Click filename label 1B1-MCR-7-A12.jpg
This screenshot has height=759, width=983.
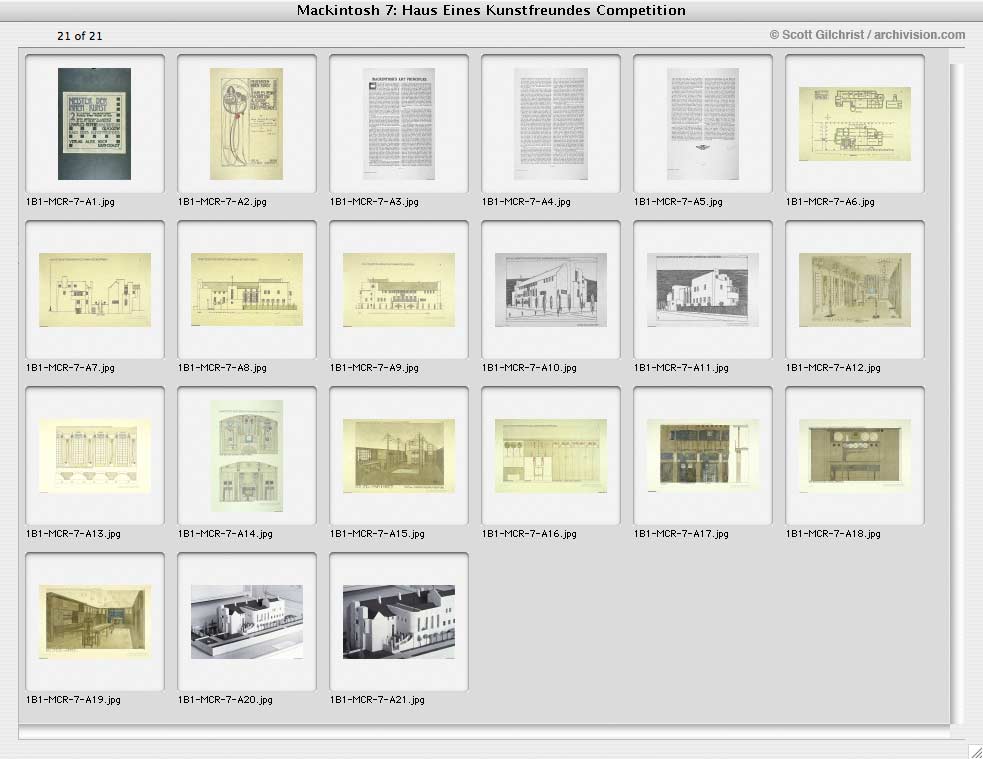pyautogui.click(x=834, y=368)
